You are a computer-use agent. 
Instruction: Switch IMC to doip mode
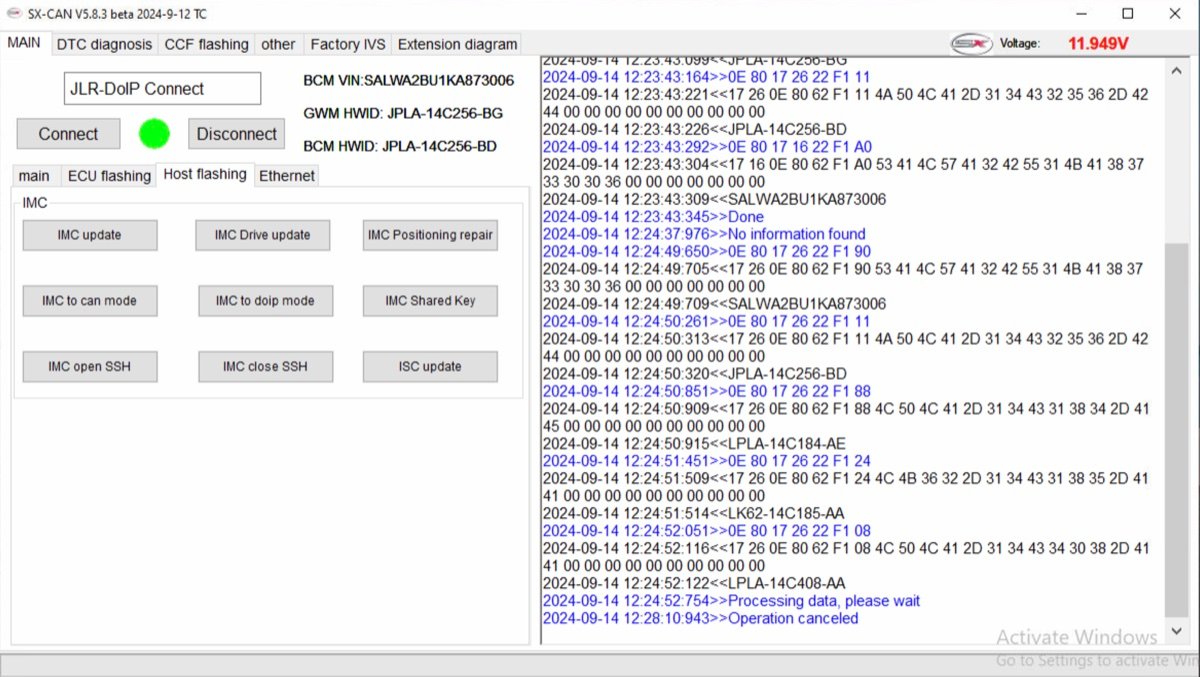coord(264,301)
